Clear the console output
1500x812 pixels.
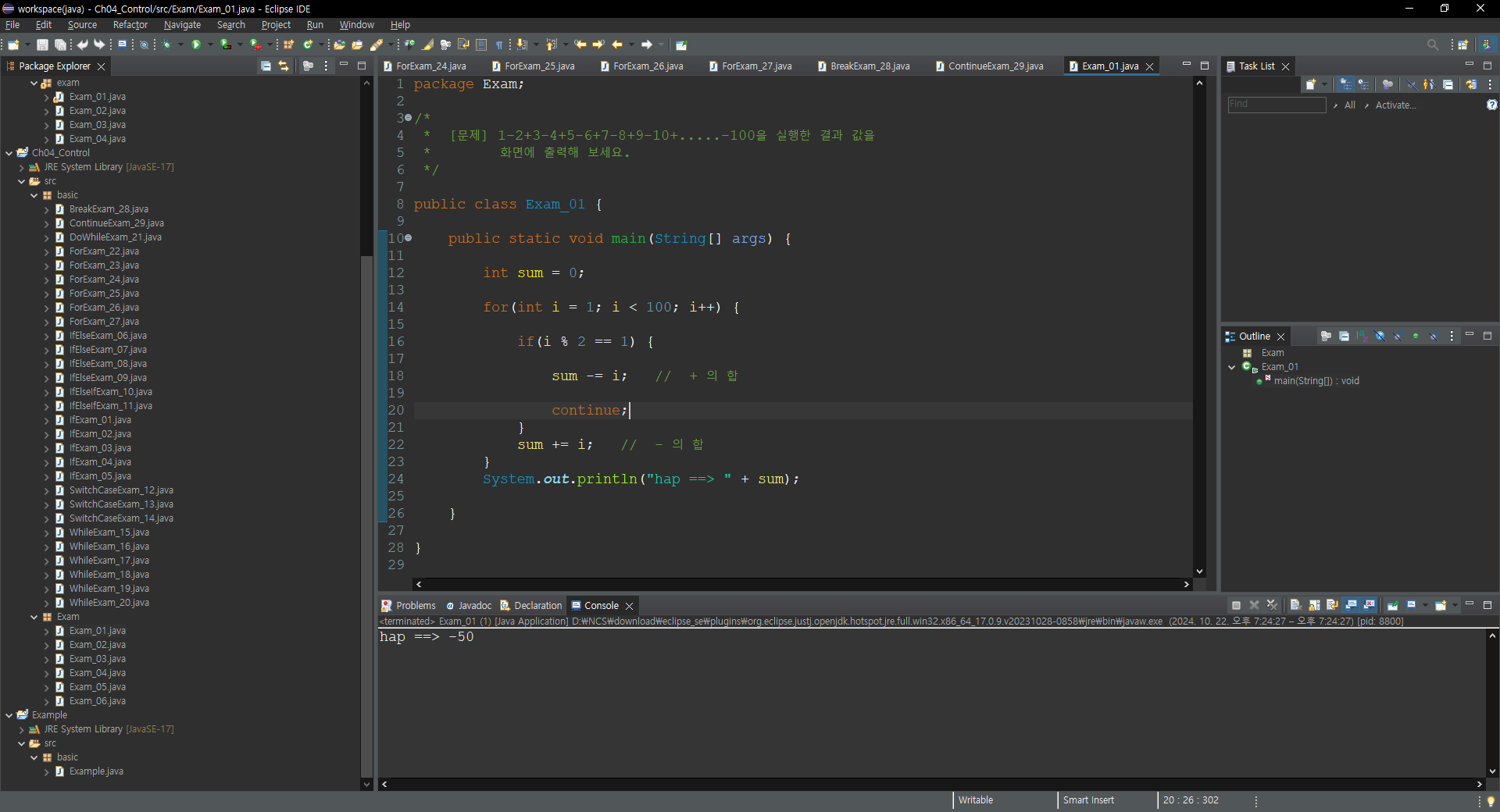coord(1295,605)
